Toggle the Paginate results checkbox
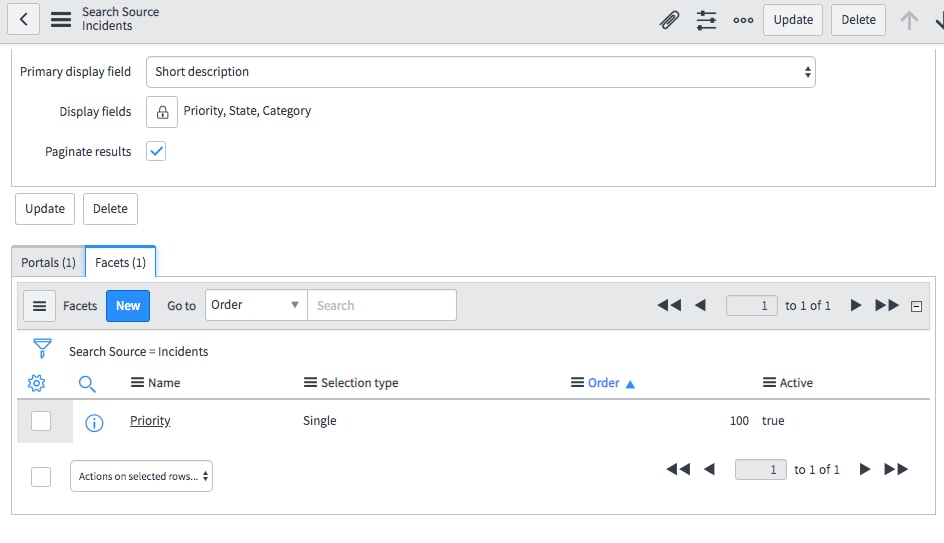The height and width of the screenshot is (543, 944). click(x=156, y=152)
